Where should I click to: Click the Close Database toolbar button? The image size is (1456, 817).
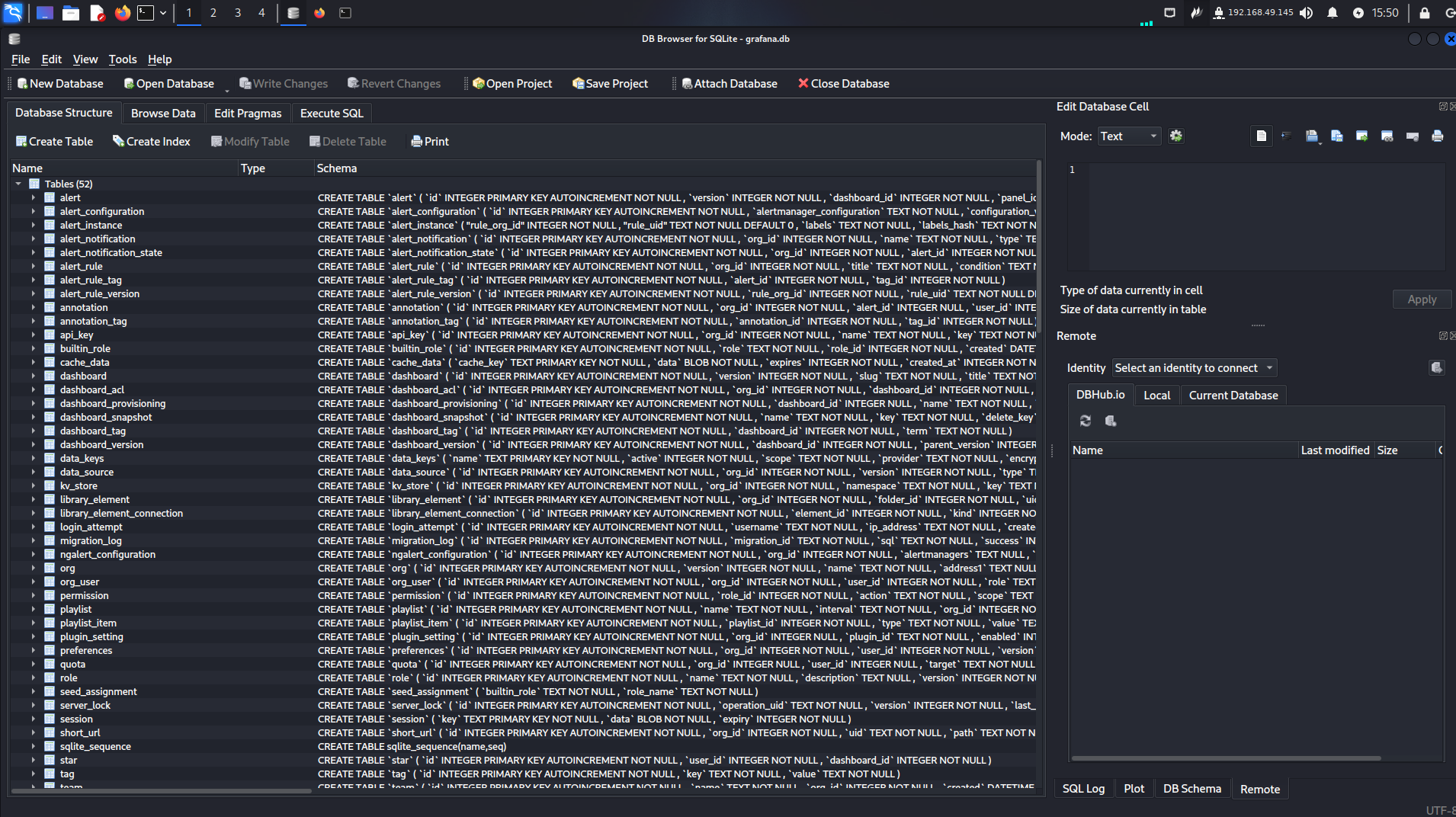pos(844,84)
